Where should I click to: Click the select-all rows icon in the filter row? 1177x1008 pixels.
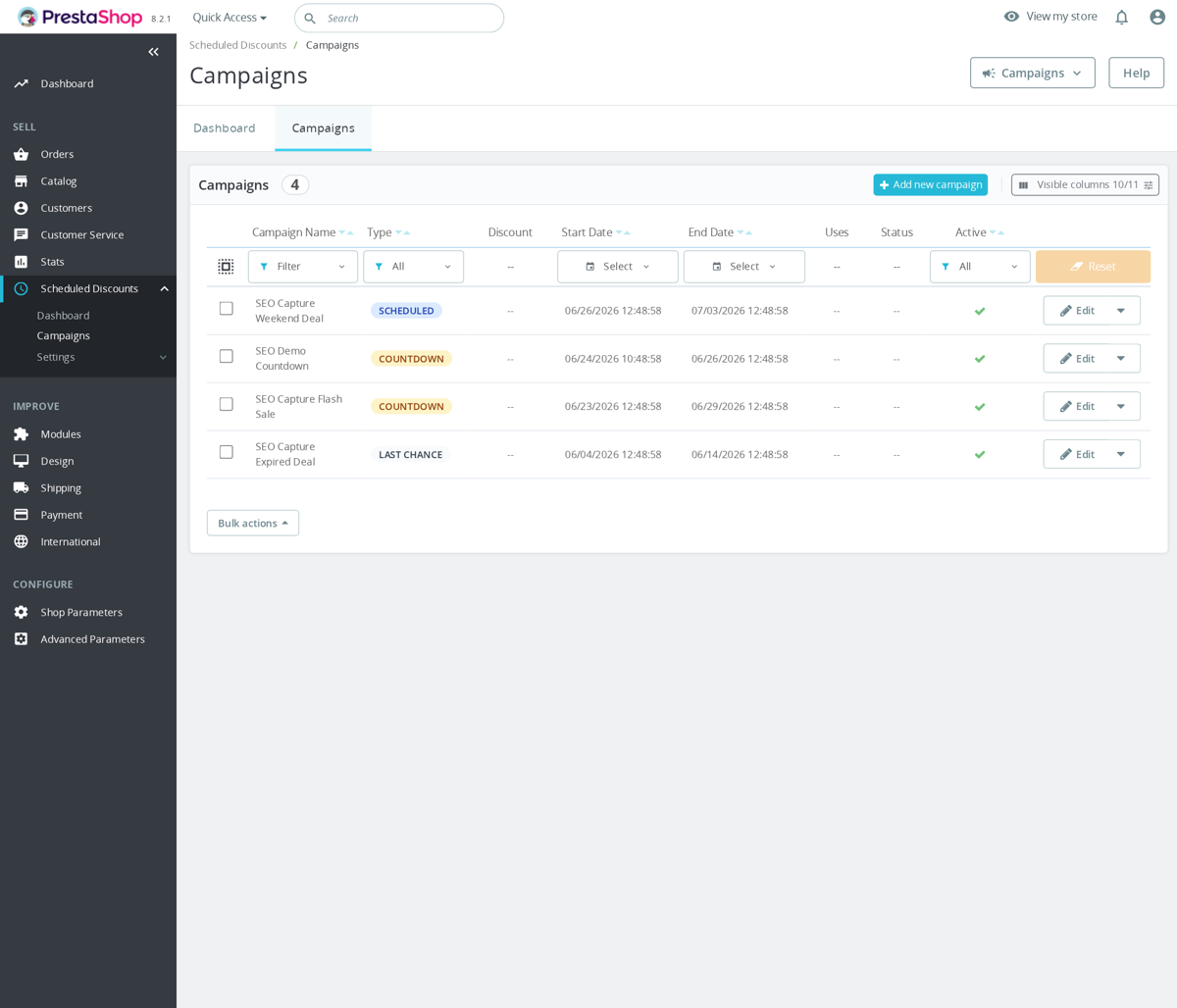226,267
